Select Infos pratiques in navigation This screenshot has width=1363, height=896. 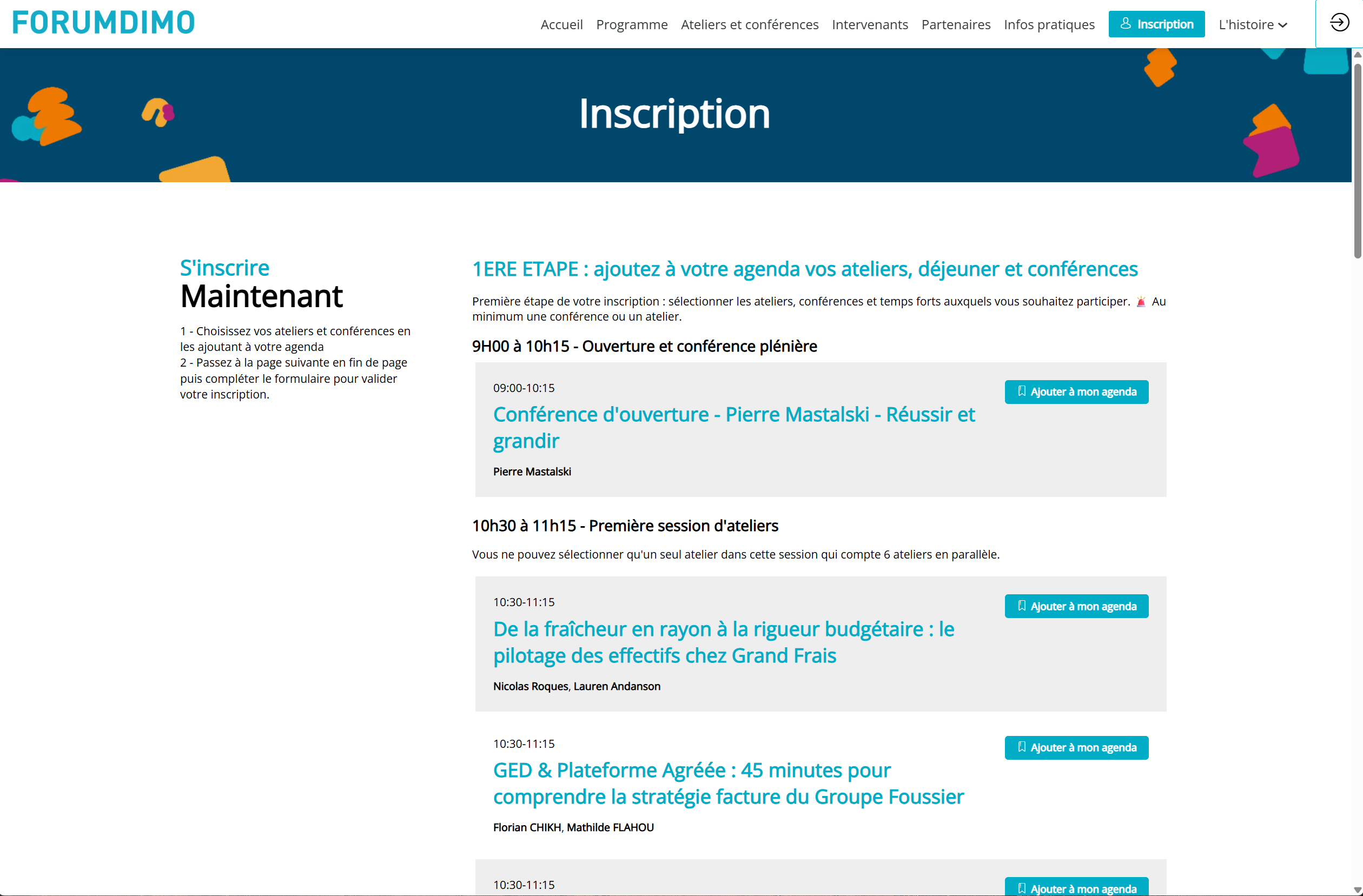(x=1049, y=25)
